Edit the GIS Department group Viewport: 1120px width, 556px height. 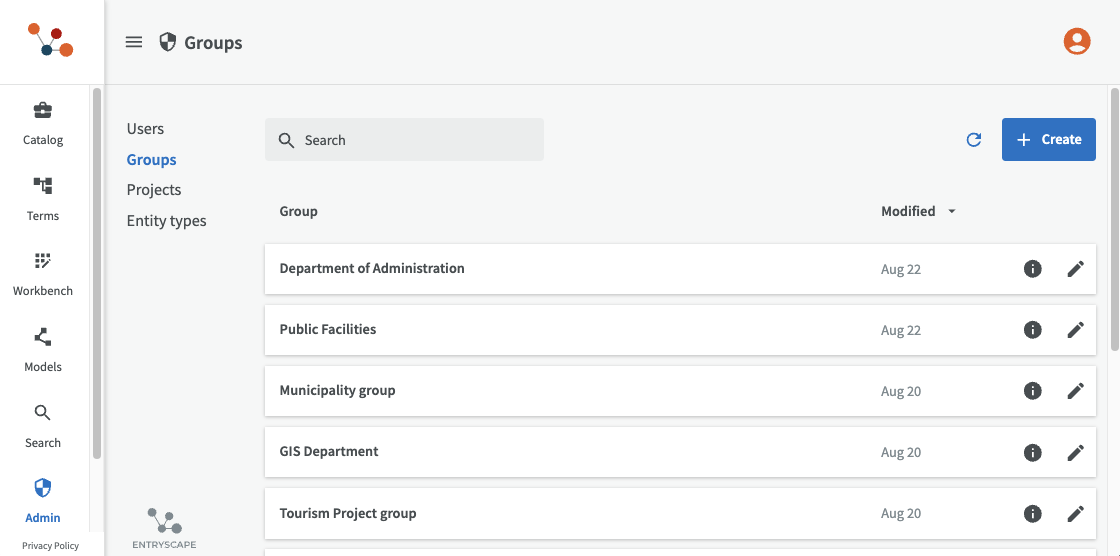click(1075, 452)
